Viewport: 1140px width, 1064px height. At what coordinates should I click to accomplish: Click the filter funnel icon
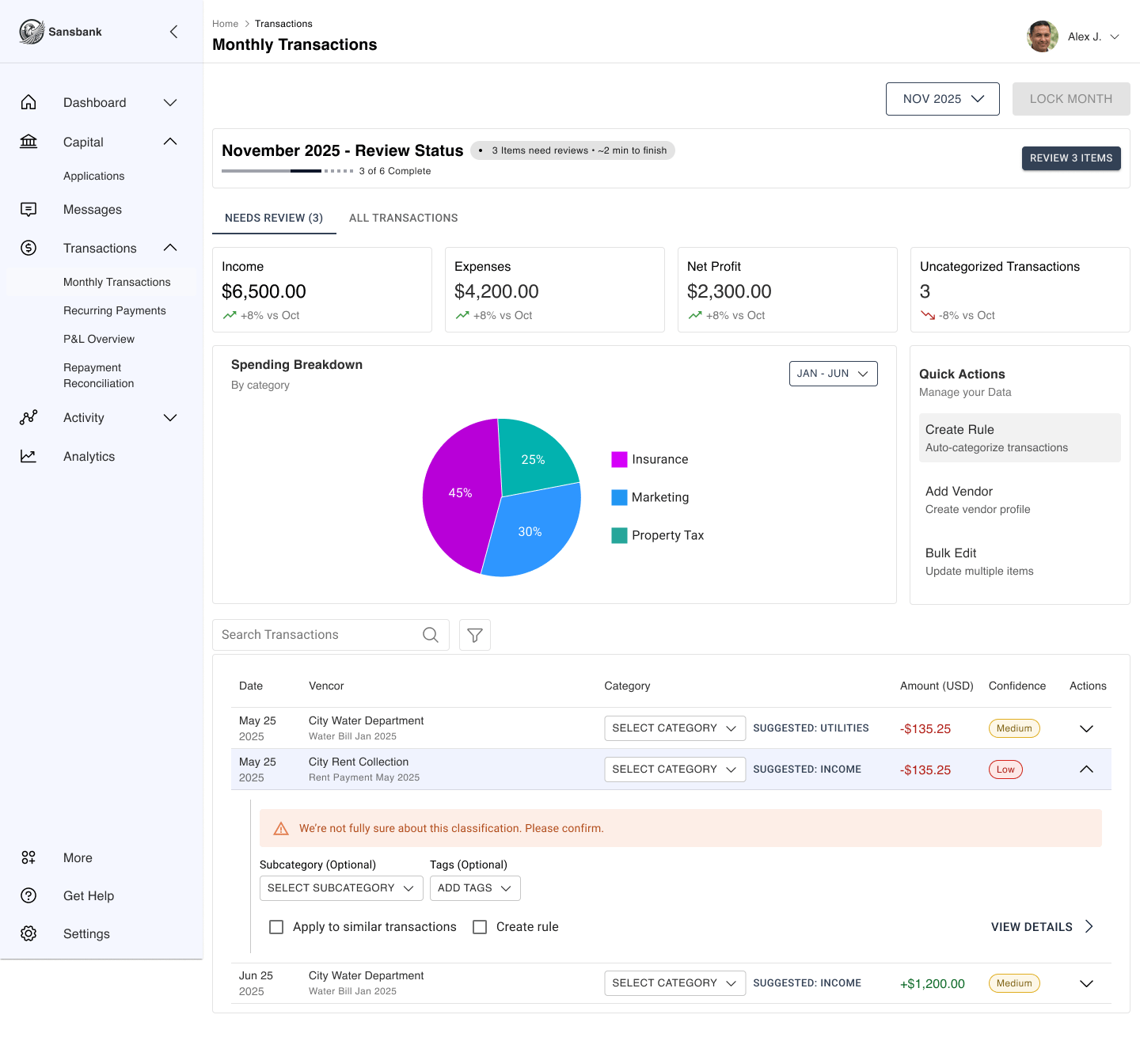point(475,635)
